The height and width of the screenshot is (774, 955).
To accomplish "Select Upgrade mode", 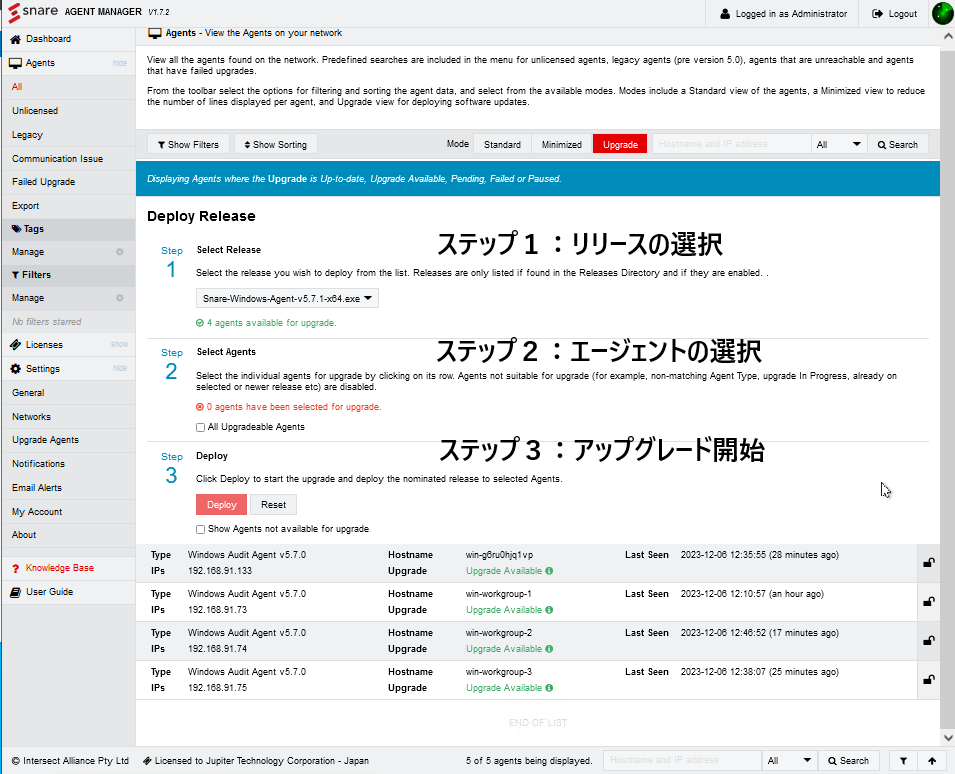I will coord(620,144).
